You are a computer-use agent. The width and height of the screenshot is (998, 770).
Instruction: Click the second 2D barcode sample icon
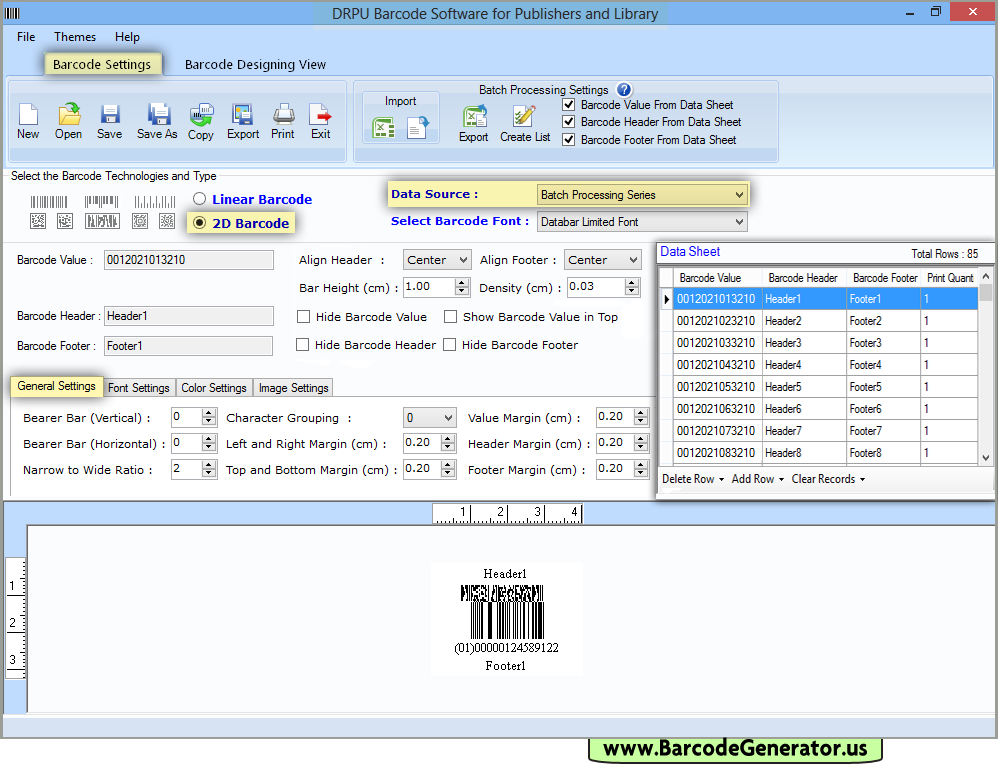pos(64,221)
